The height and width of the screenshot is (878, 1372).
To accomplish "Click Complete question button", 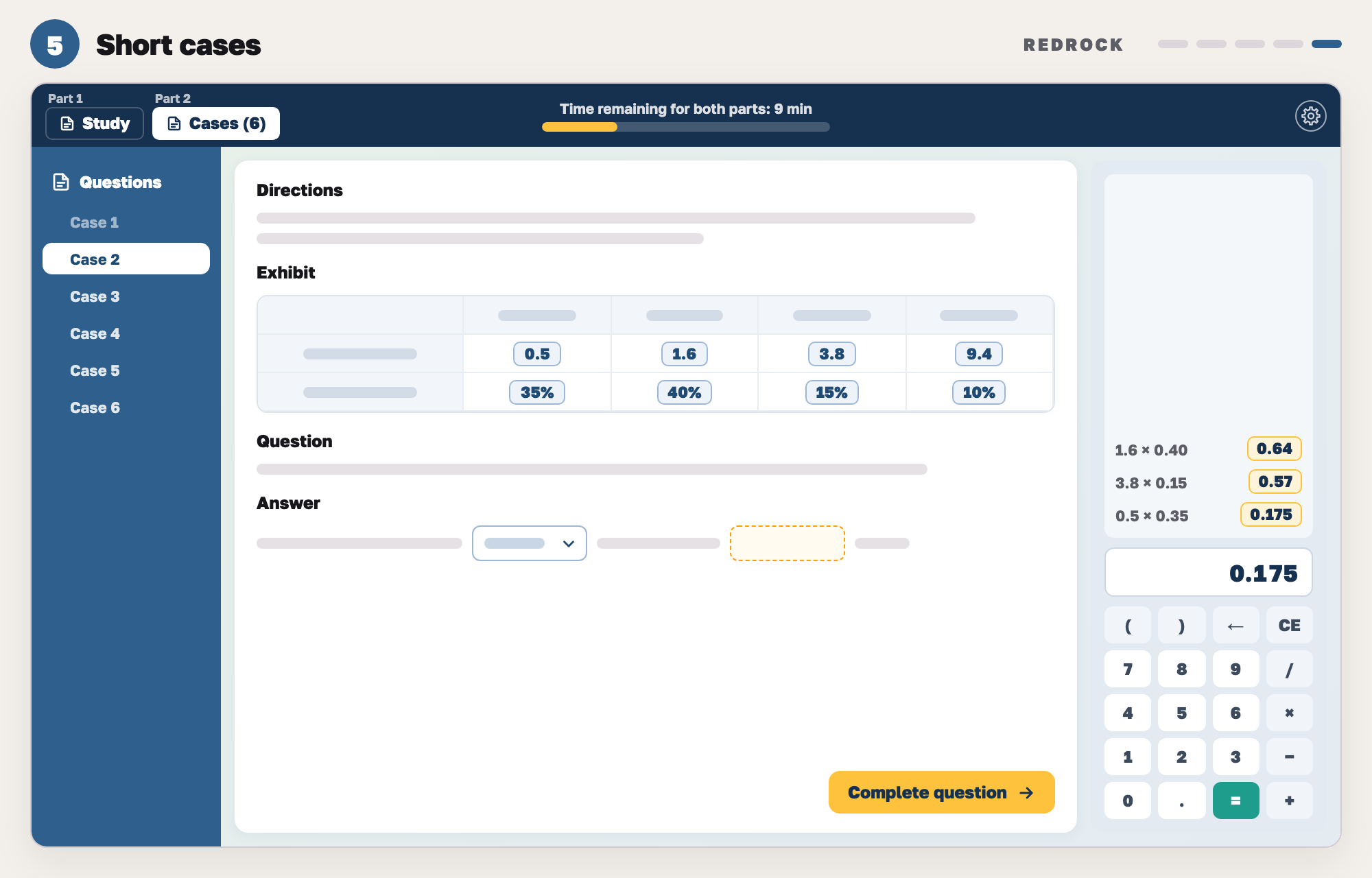I will pos(941,792).
